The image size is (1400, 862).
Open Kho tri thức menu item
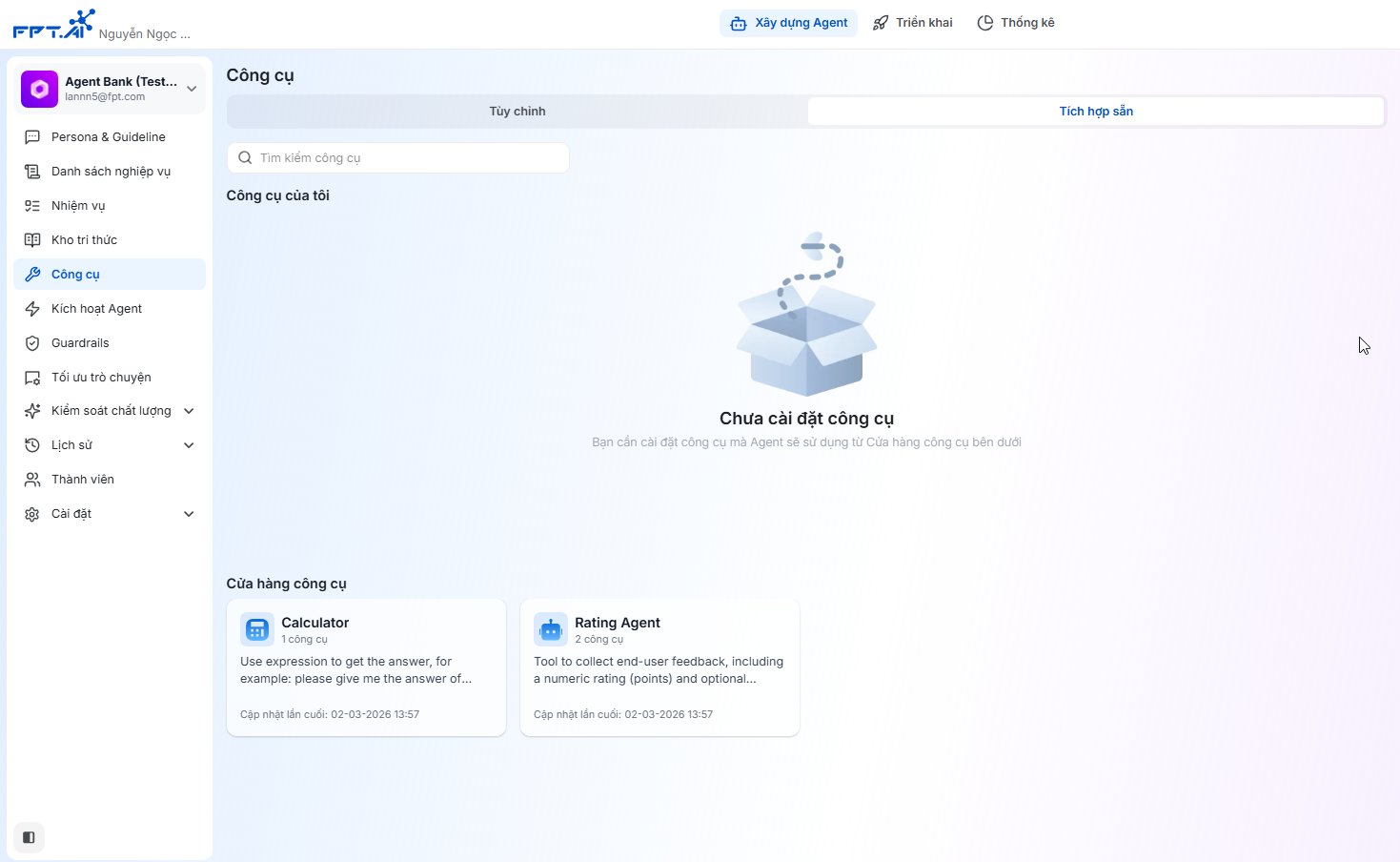click(110, 240)
